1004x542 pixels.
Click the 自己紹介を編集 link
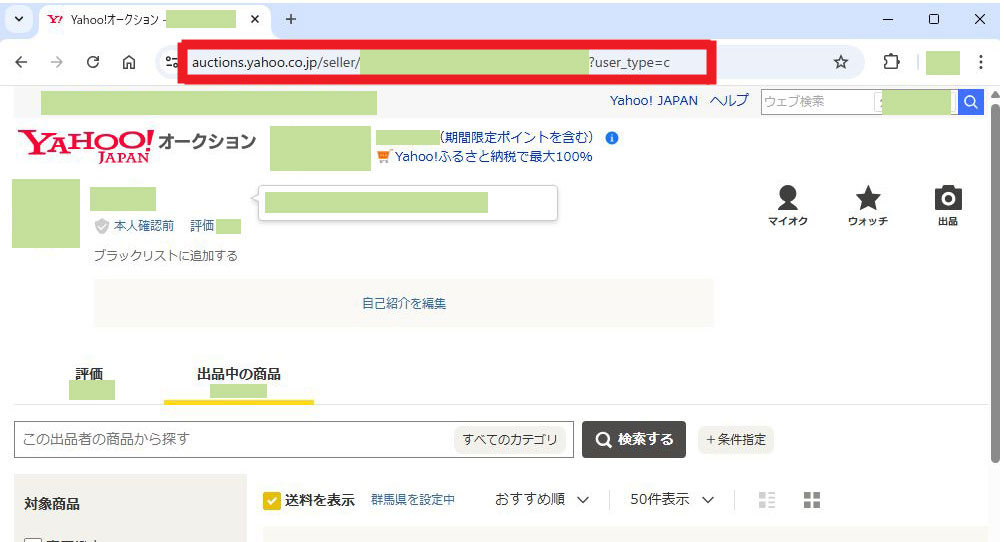pos(404,303)
